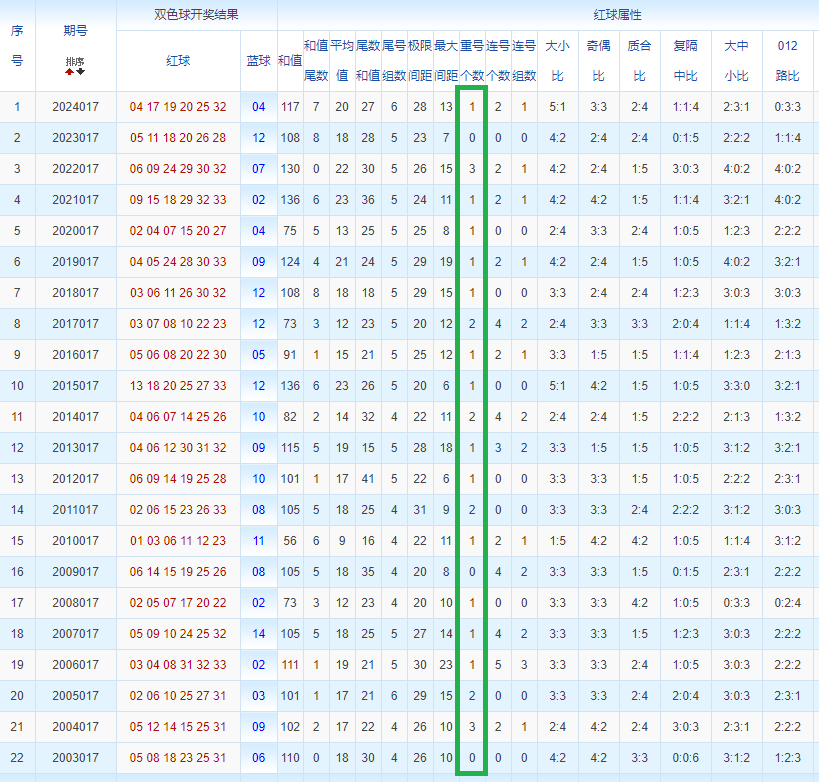Click the 奇偶比 column header
The height and width of the screenshot is (782, 819).
599,61
